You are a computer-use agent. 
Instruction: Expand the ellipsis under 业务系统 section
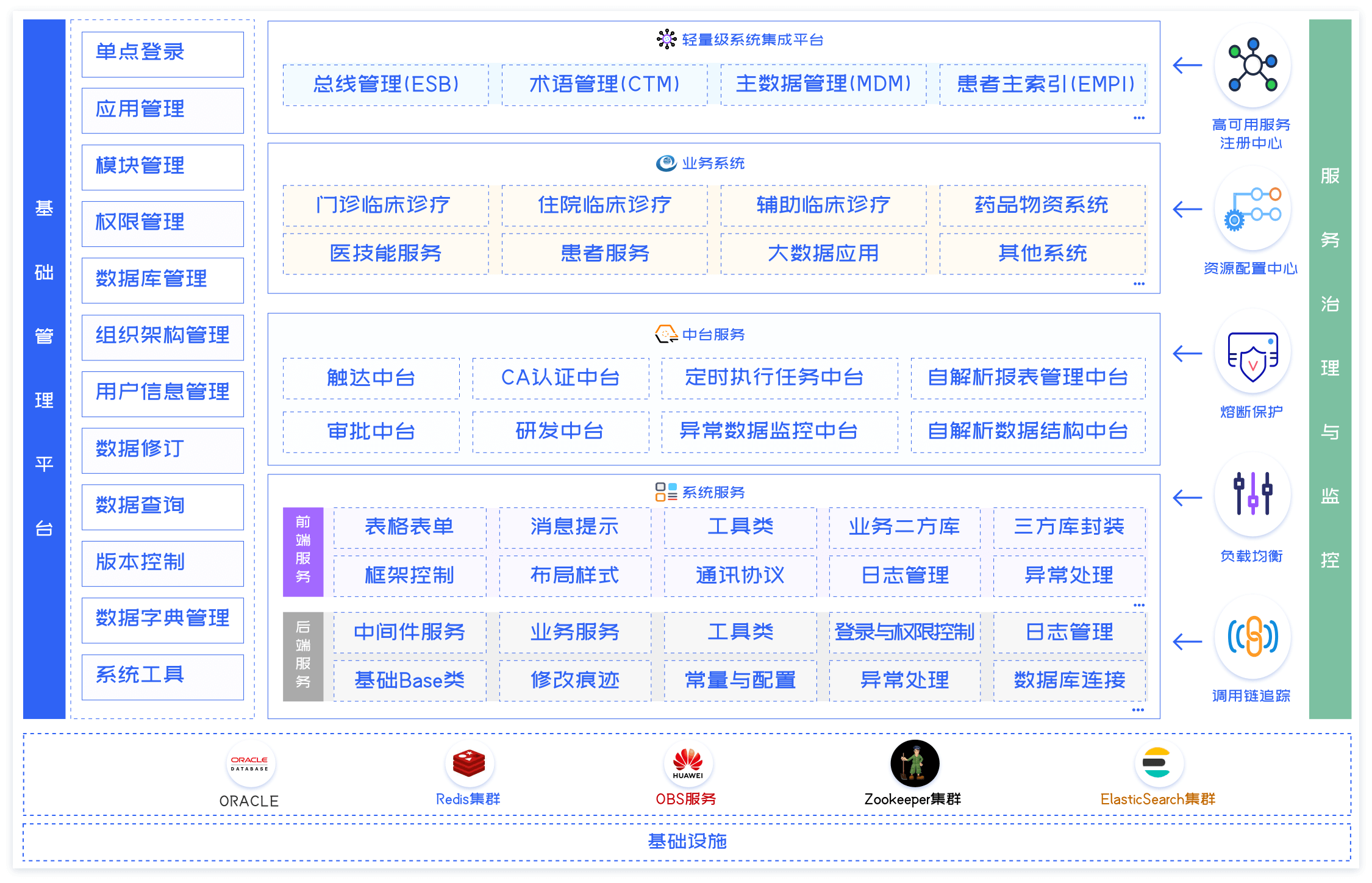1138,284
